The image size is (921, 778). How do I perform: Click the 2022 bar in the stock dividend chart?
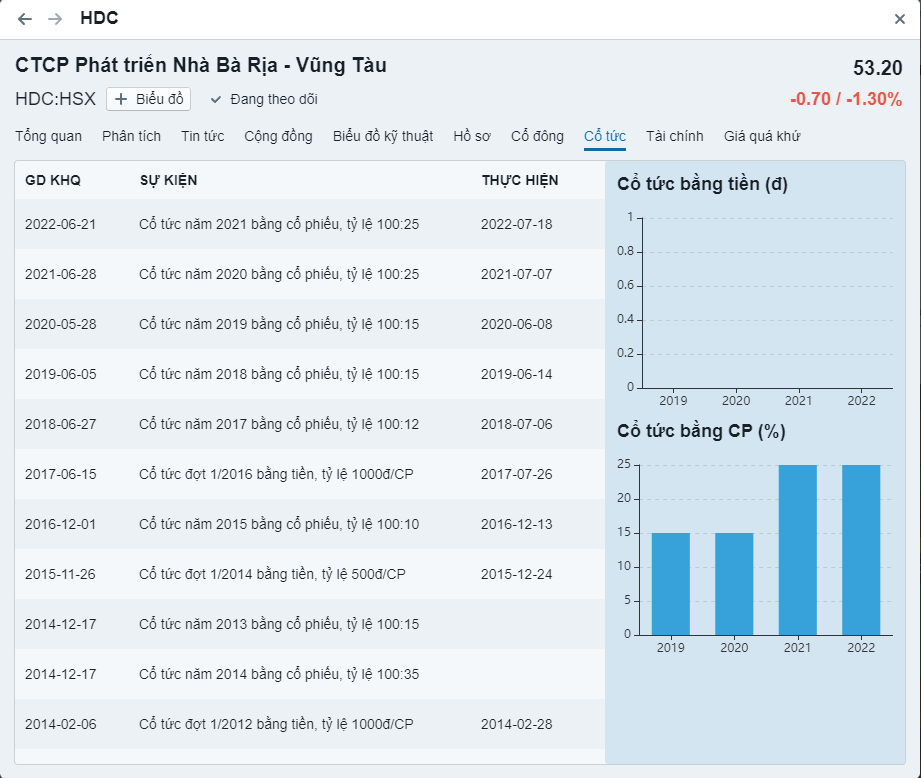[x=861, y=550]
